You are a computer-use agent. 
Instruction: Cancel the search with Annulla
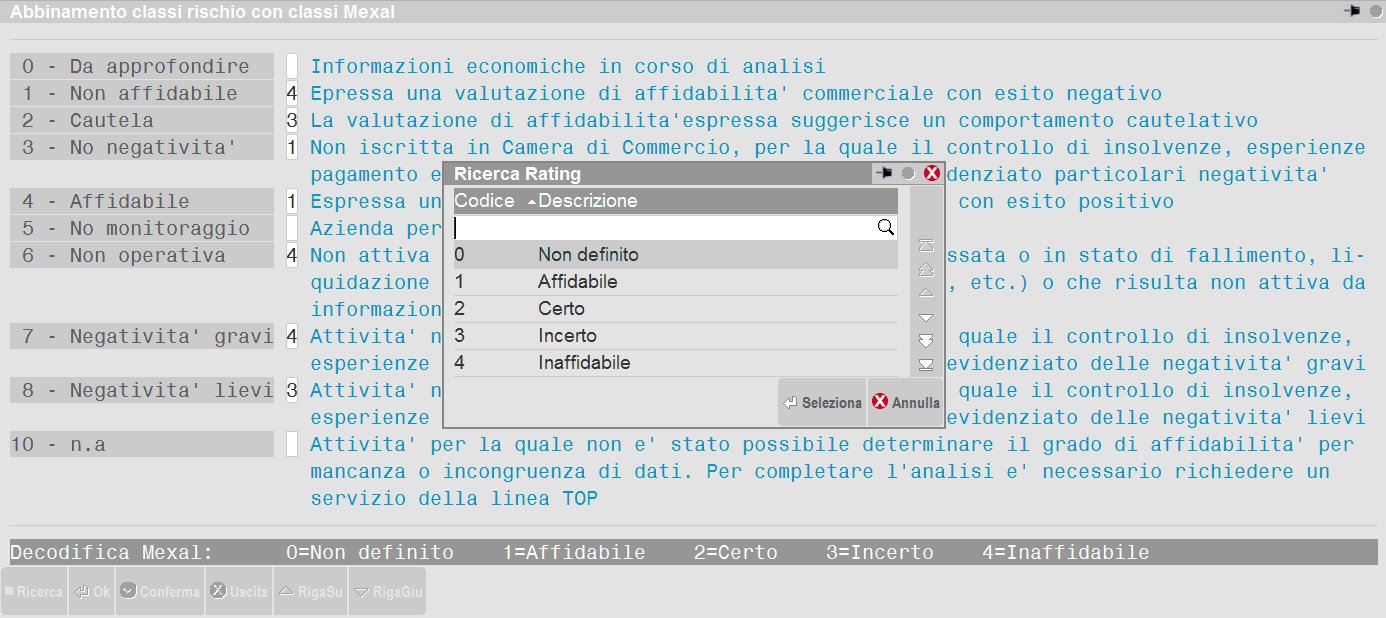(x=905, y=403)
